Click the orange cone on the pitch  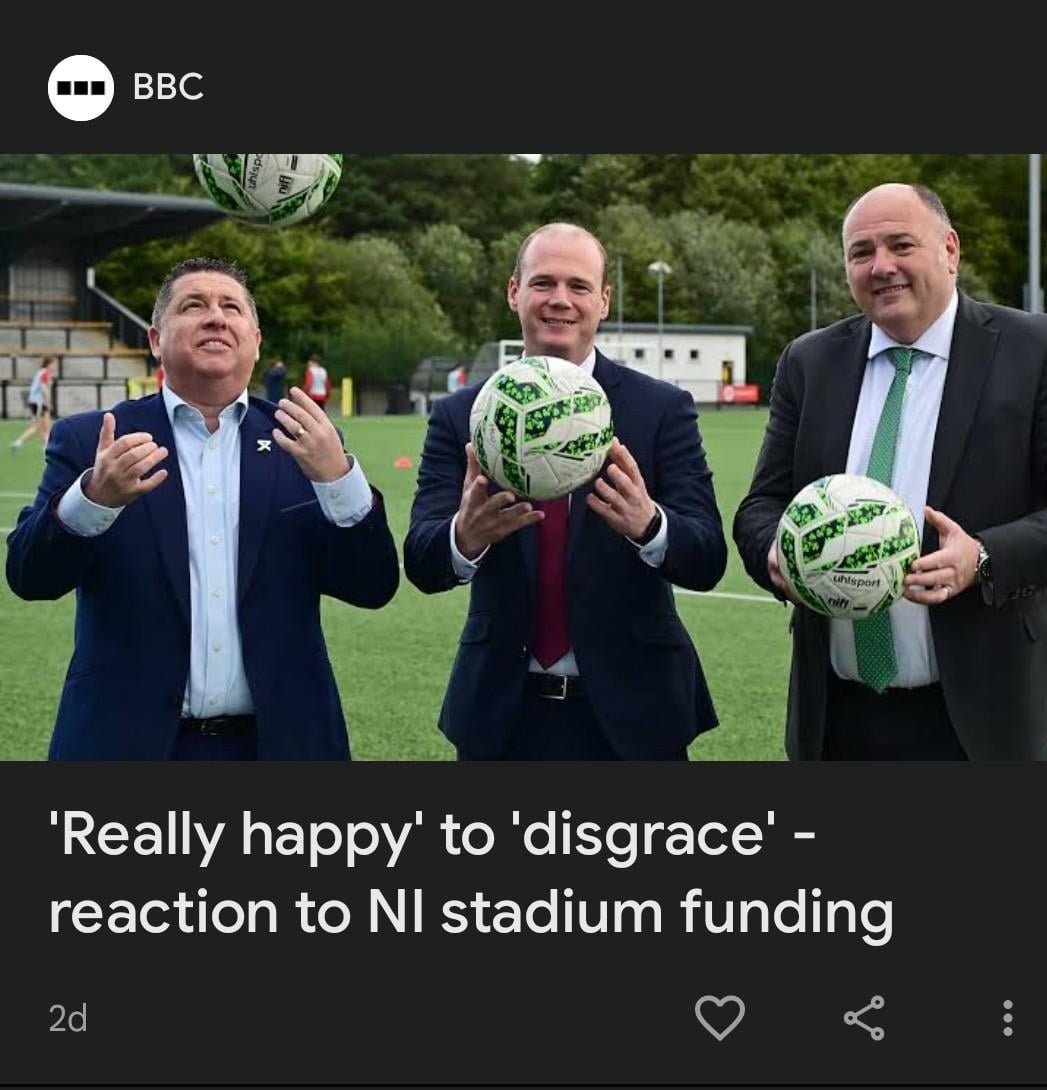click(403, 462)
